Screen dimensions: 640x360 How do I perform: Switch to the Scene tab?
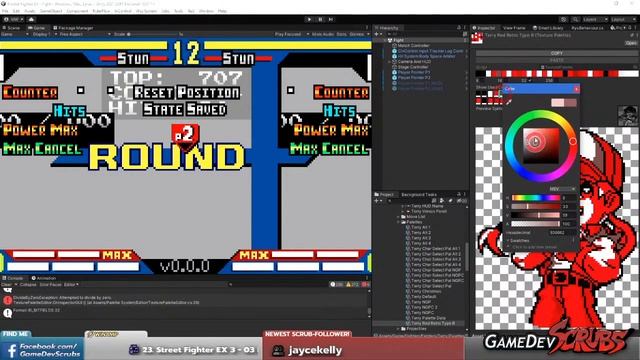pyautogui.click(x=11, y=28)
